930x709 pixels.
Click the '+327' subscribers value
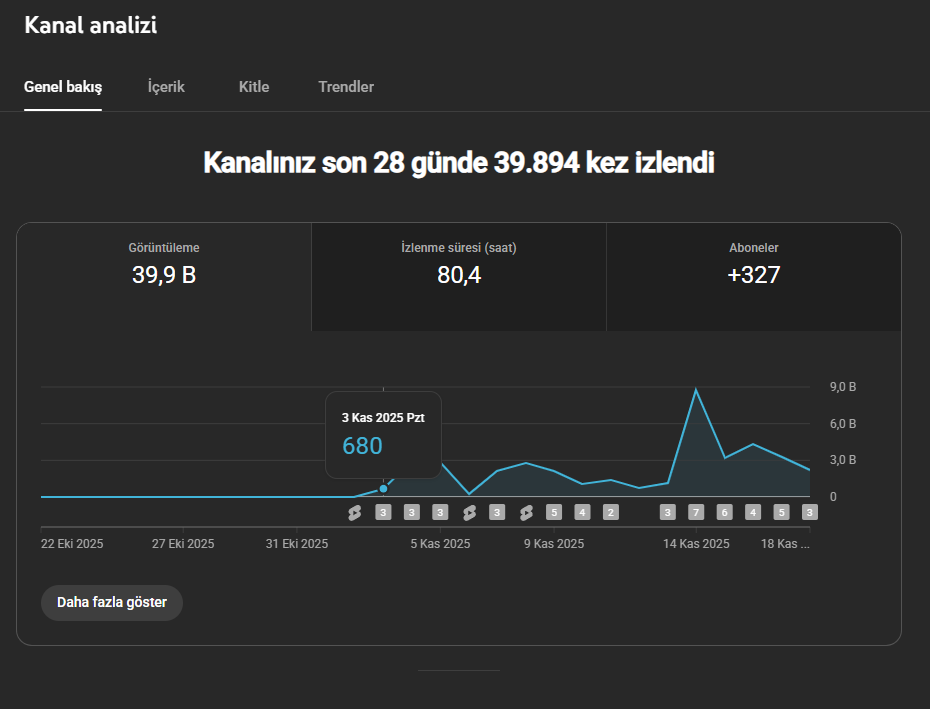(753, 275)
